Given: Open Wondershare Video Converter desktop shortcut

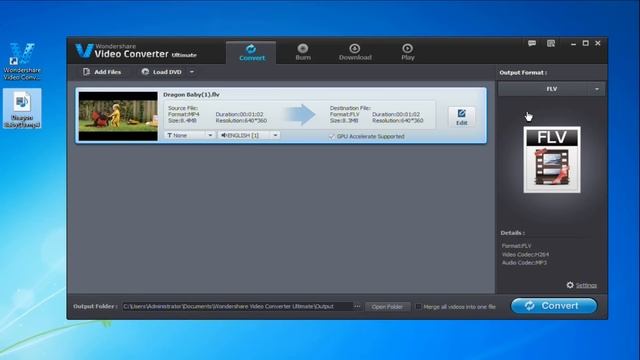Looking at the screenshot, I should point(22,61).
